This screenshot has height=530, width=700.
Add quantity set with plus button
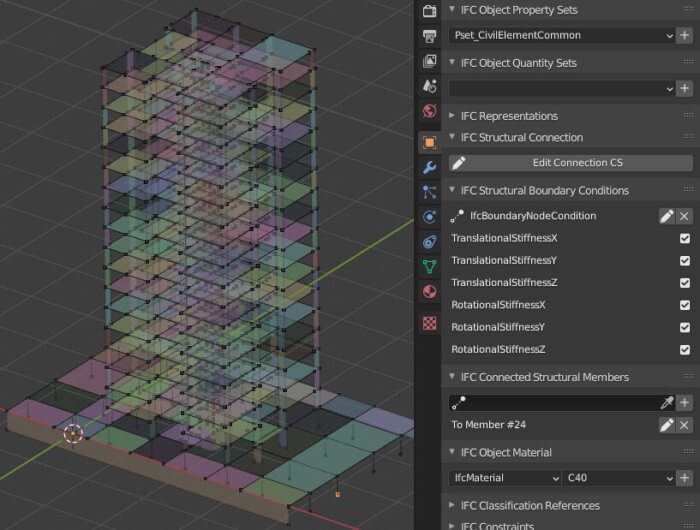click(x=684, y=88)
